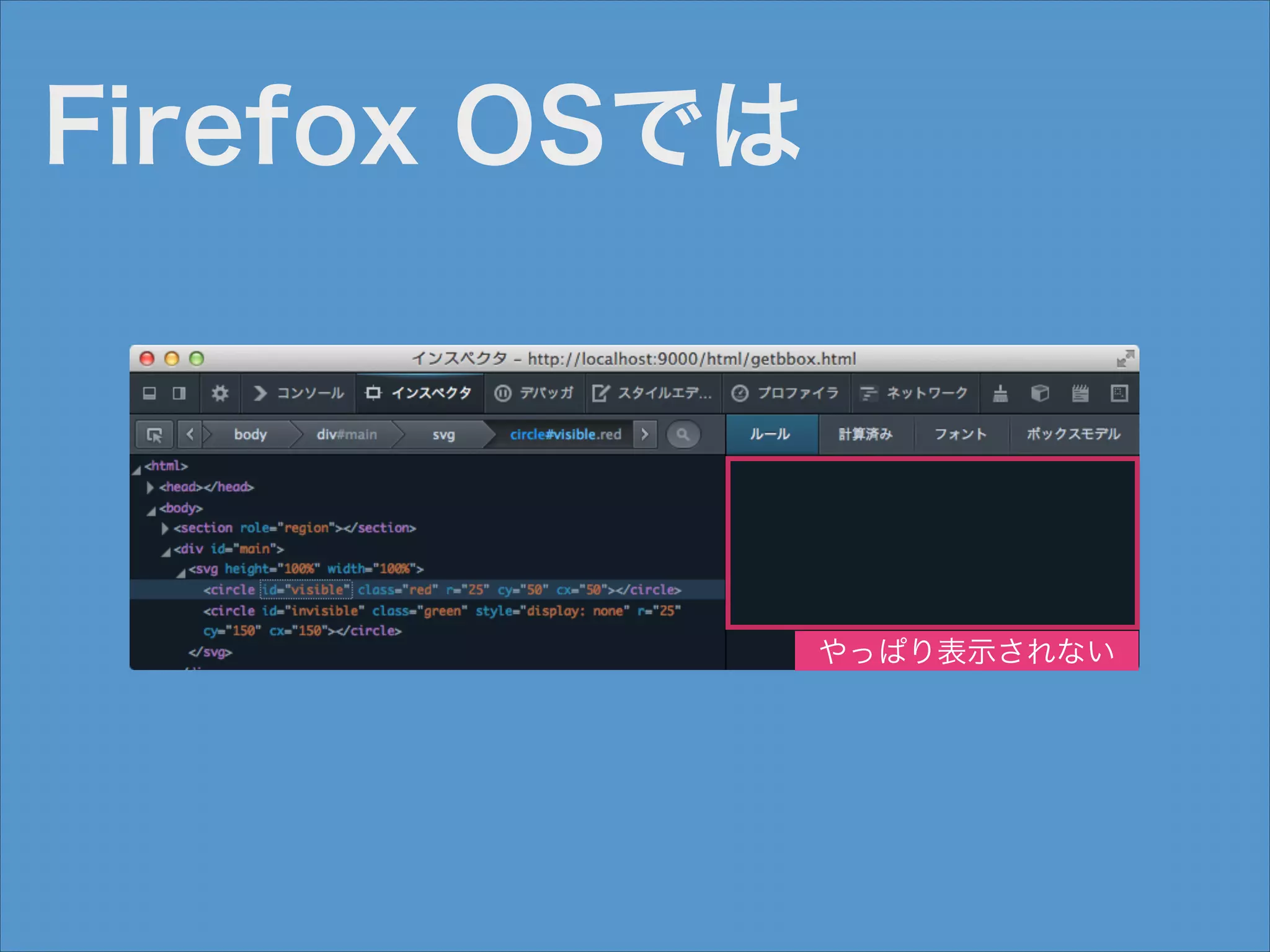Collapse the html node
This screenshot has height=952, width=1270.
(x=137, y=469)
